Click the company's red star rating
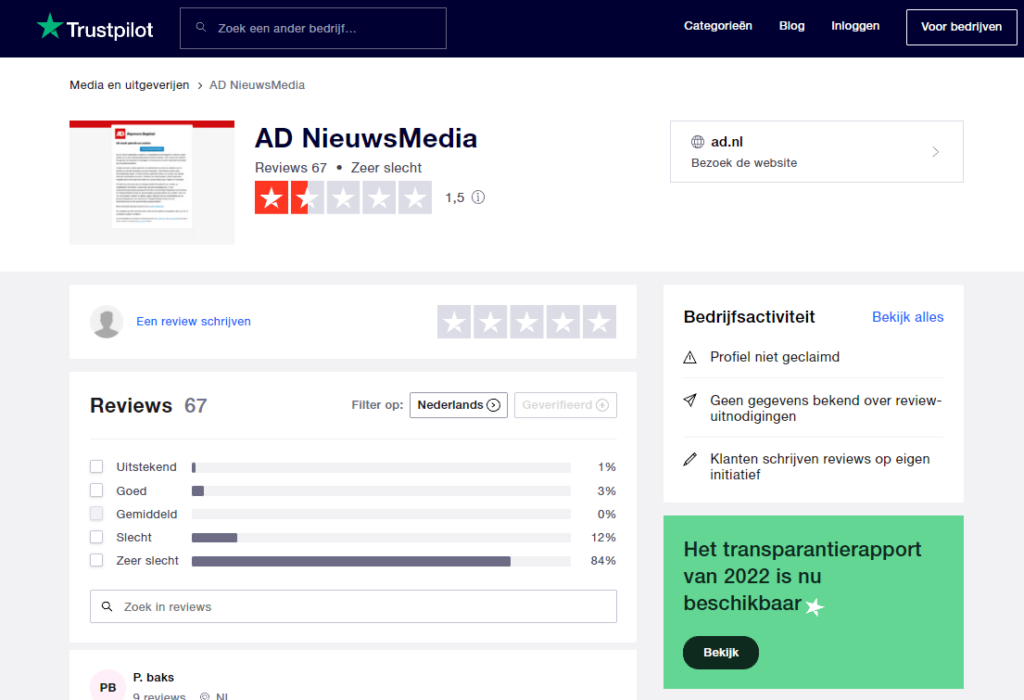This screenshot has width=1024, height=700. tap(343, 197)
